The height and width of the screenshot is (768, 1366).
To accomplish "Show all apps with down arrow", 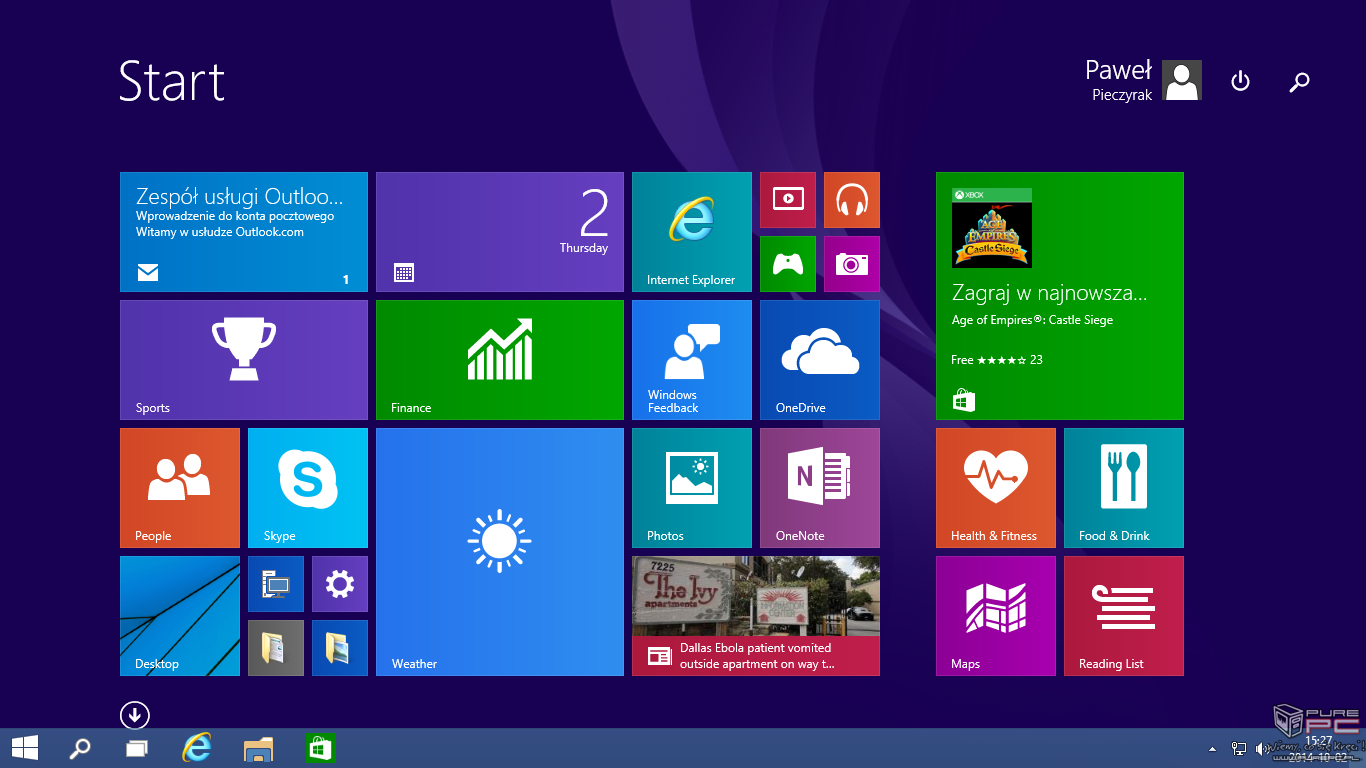I will (x=134, y=715).
